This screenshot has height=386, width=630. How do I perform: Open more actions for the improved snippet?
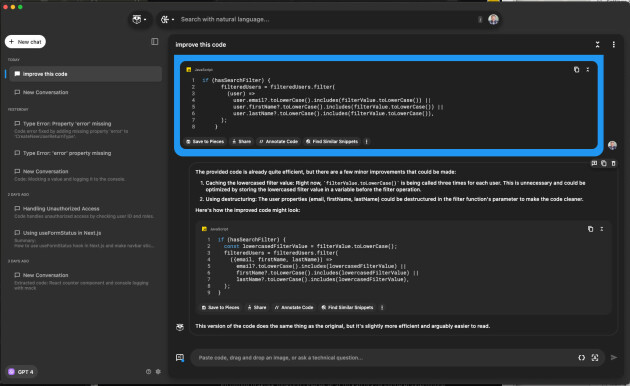click(x=382, y=308)
